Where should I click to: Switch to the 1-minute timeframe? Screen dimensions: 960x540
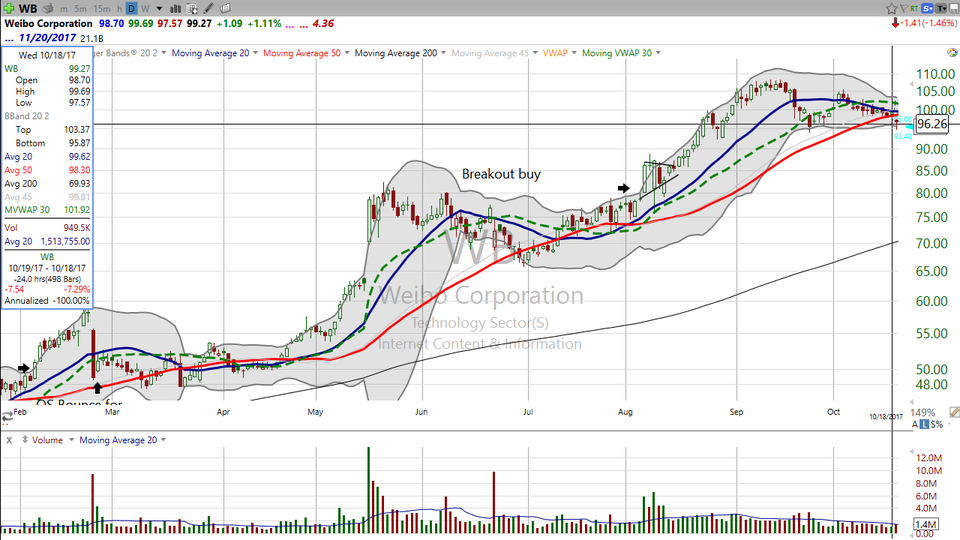[64, 9]
